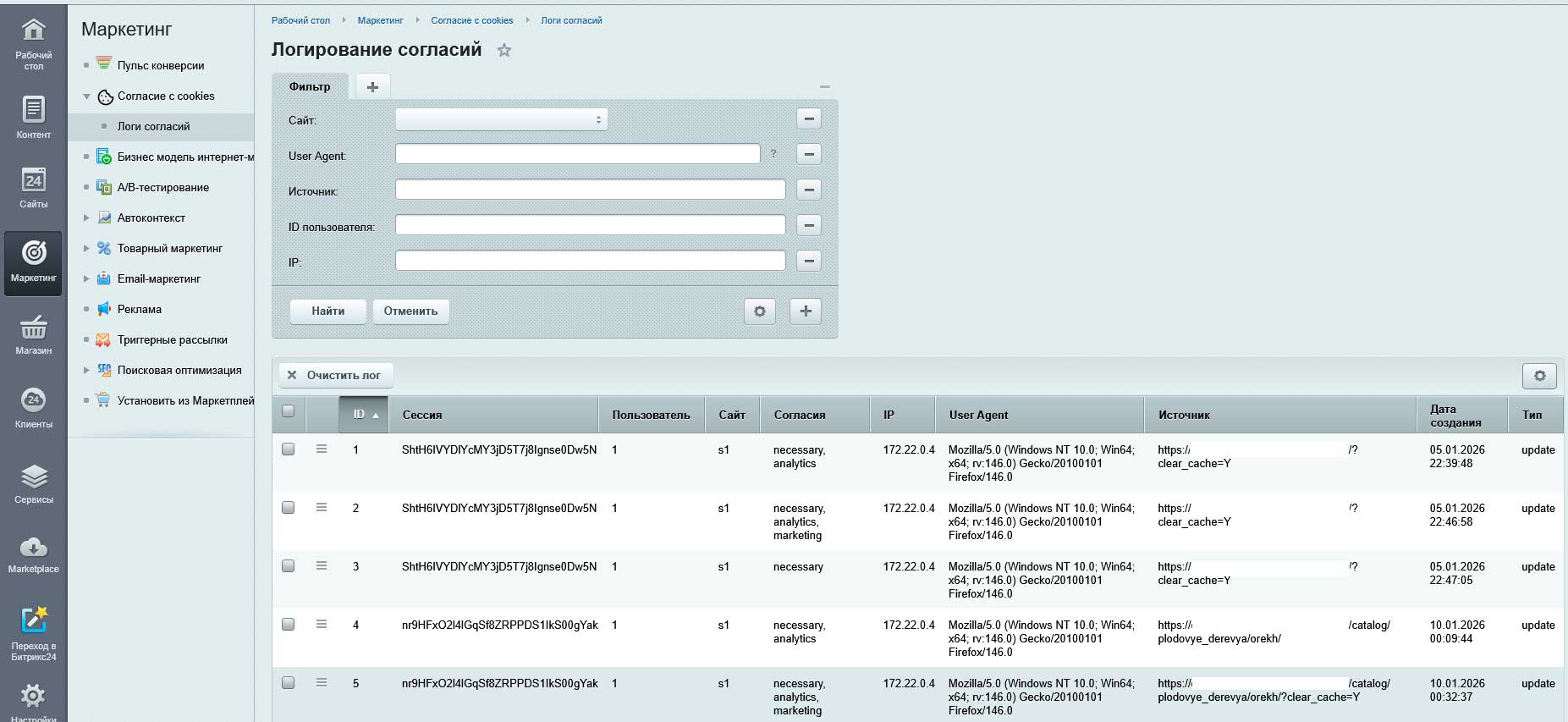Open row actions menu for log ID 3
Screen dimensions: 1568x722
pyautogui.click(x=322, y=565)
